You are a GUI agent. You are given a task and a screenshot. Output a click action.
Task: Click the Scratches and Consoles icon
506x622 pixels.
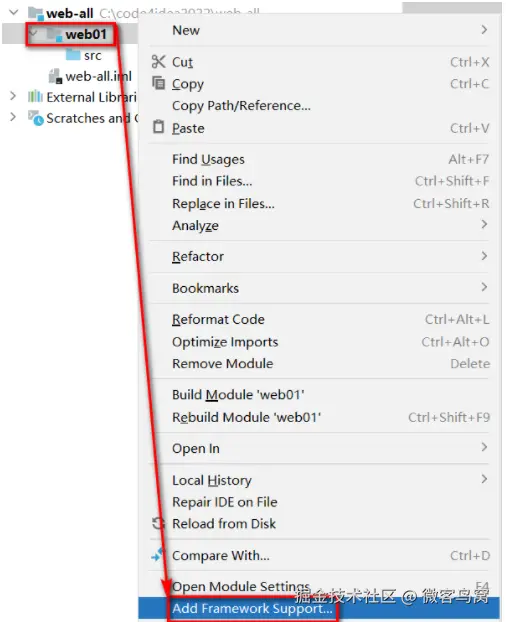coord(36,118)
